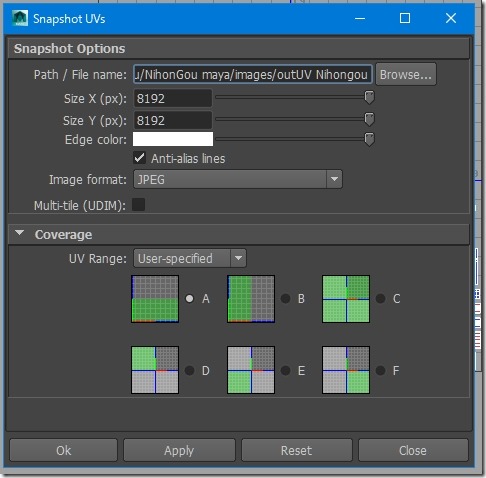Select coverage preset thumbnail C
The image size is (486, 478).
click(346, 299)
